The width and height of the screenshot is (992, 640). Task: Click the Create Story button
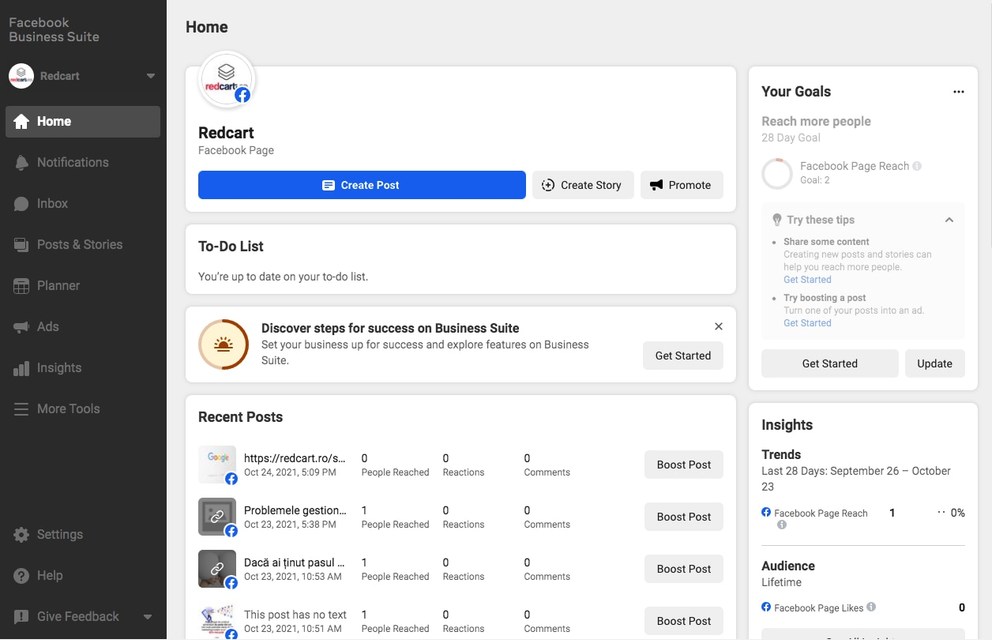582,185
